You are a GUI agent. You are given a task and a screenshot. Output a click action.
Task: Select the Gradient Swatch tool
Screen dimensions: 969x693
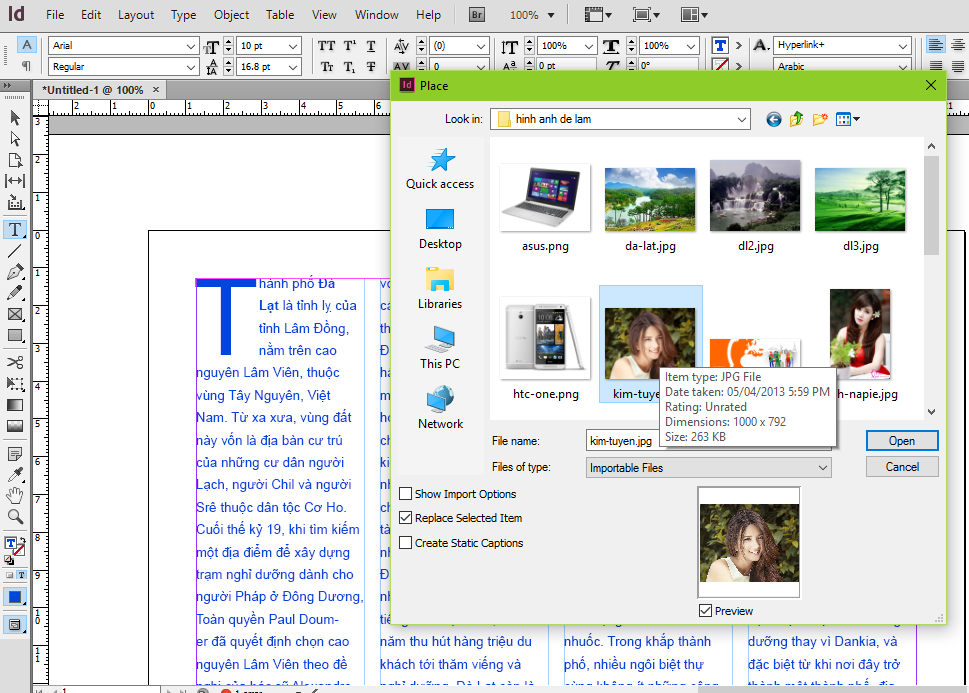tap(15, 405)
